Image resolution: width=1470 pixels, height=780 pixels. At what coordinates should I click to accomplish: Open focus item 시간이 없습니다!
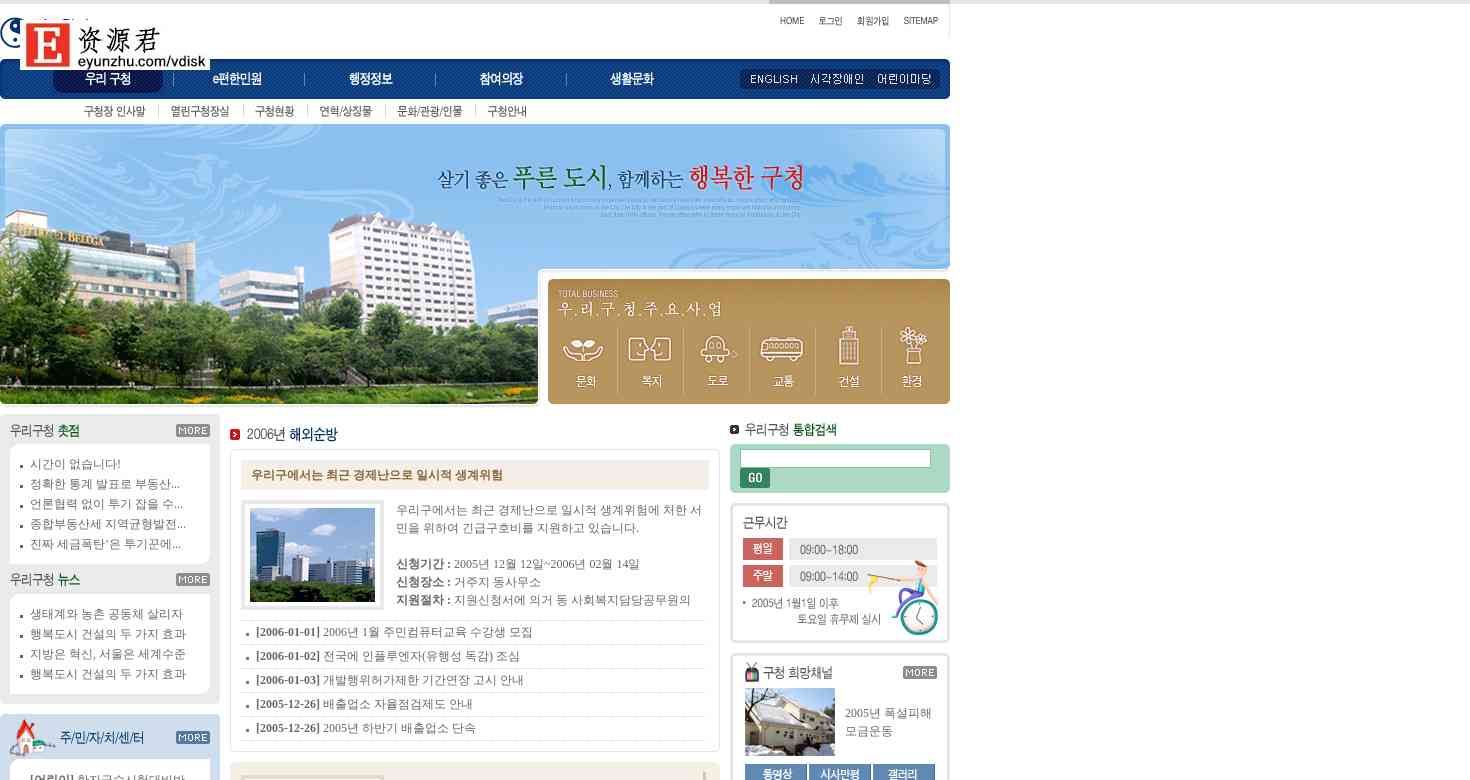pyautogui.click(x=75, y=464)
